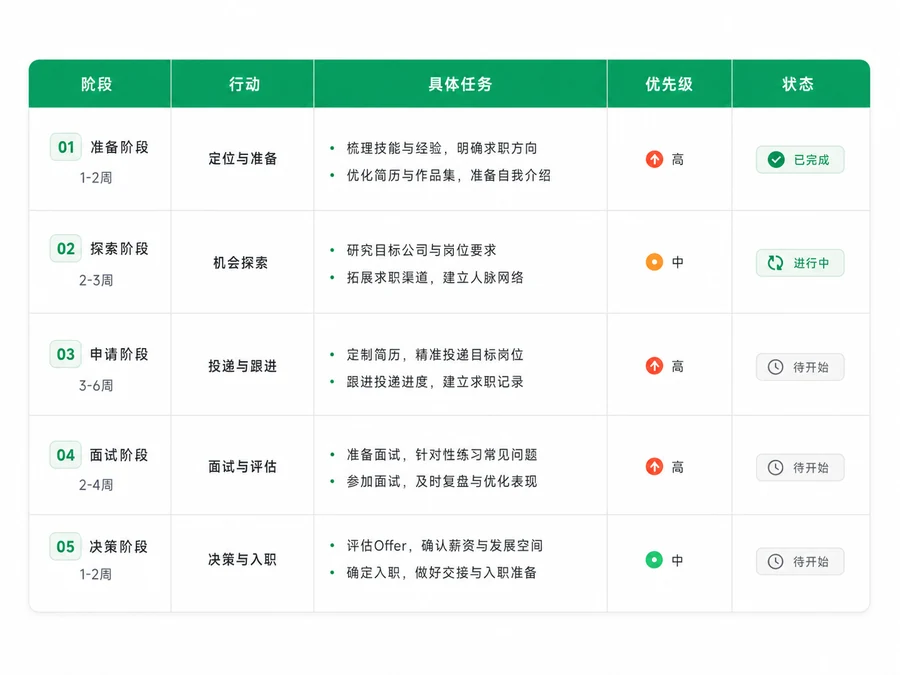
Task: Click the red up-arrow priority icon in 申请阶段 row
Action: pos(654,366)
